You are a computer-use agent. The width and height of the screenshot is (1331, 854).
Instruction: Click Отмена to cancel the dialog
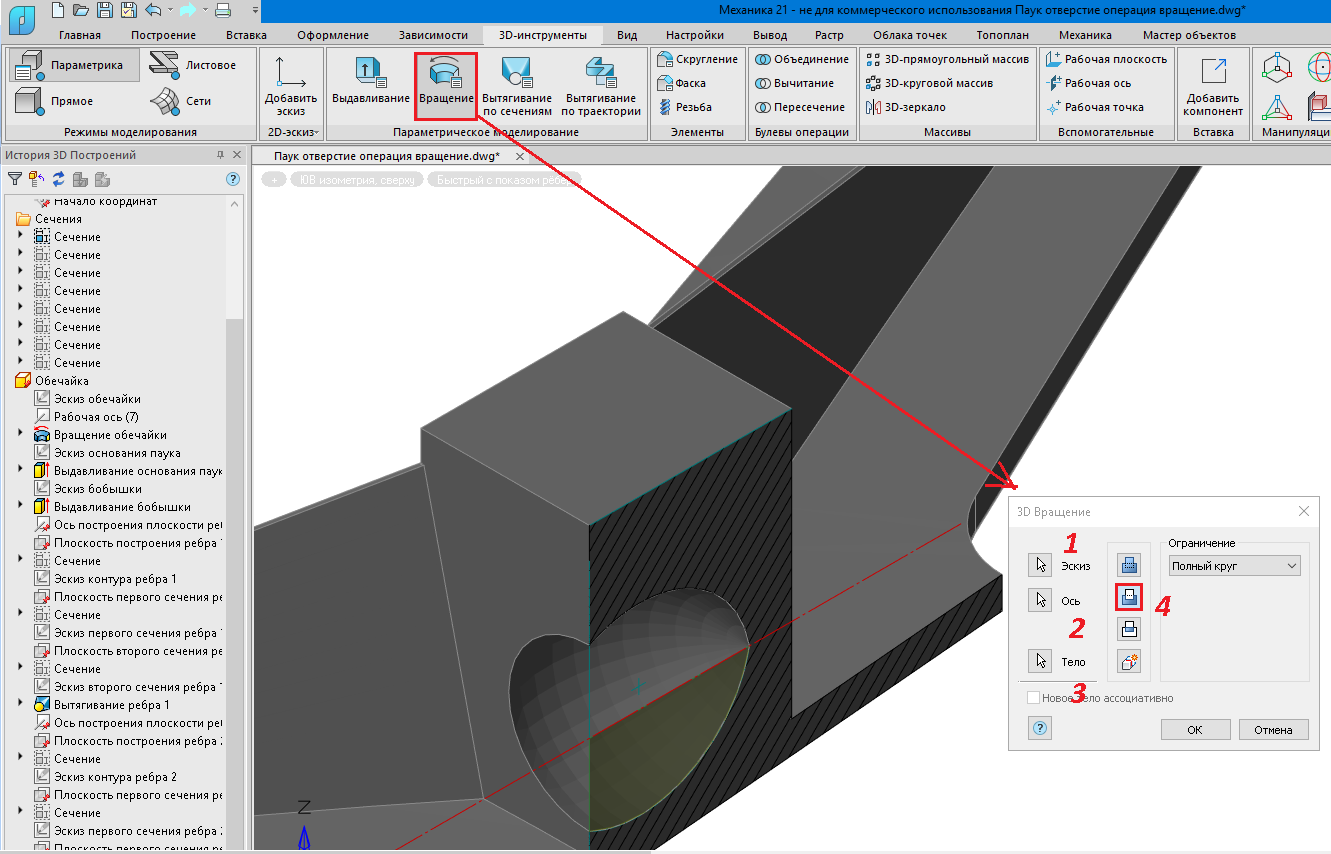1273,730
